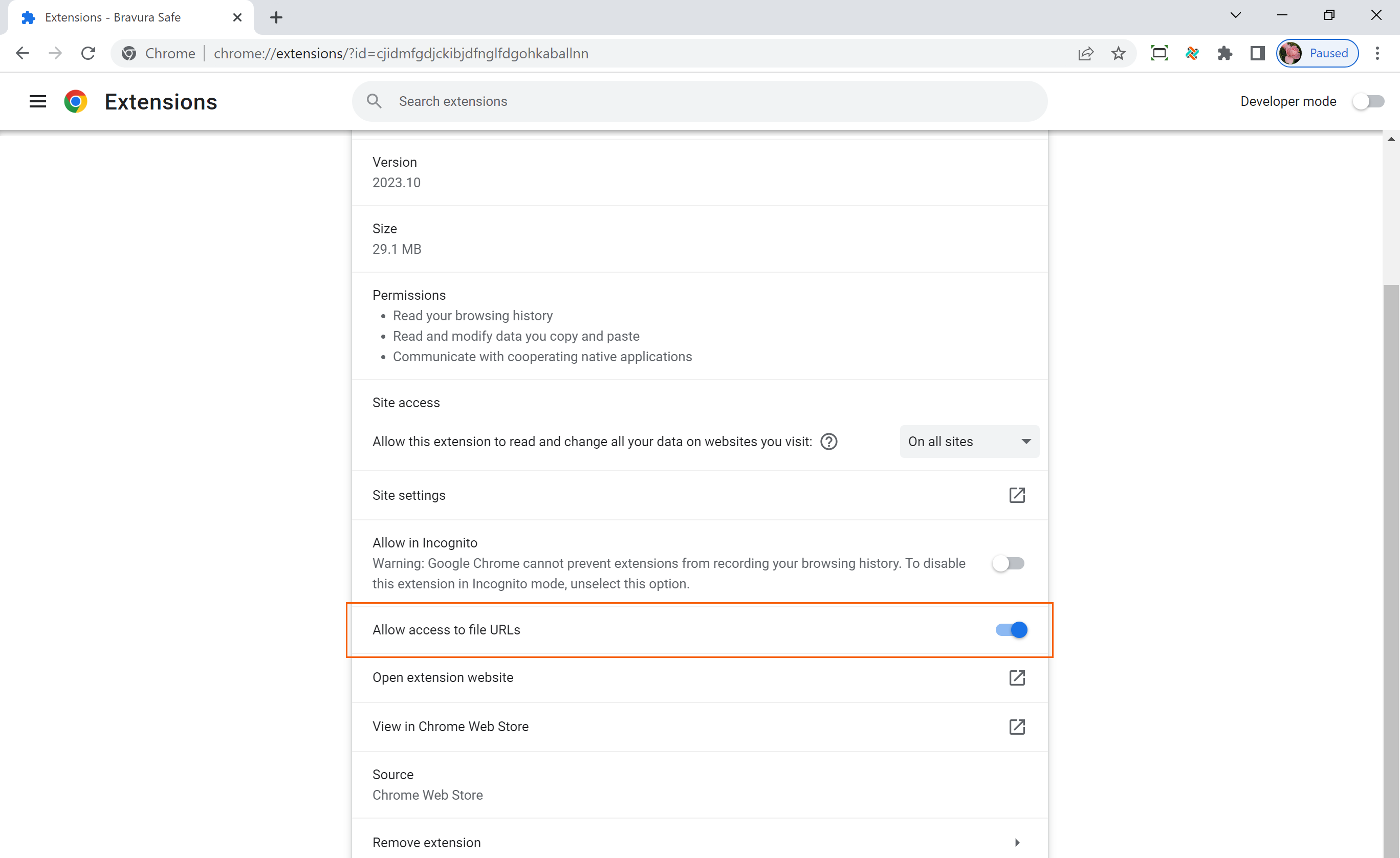Open Chrome's side panel icon
Image resolution: width=1400 pixels, height=858 pixels.
1257,53
